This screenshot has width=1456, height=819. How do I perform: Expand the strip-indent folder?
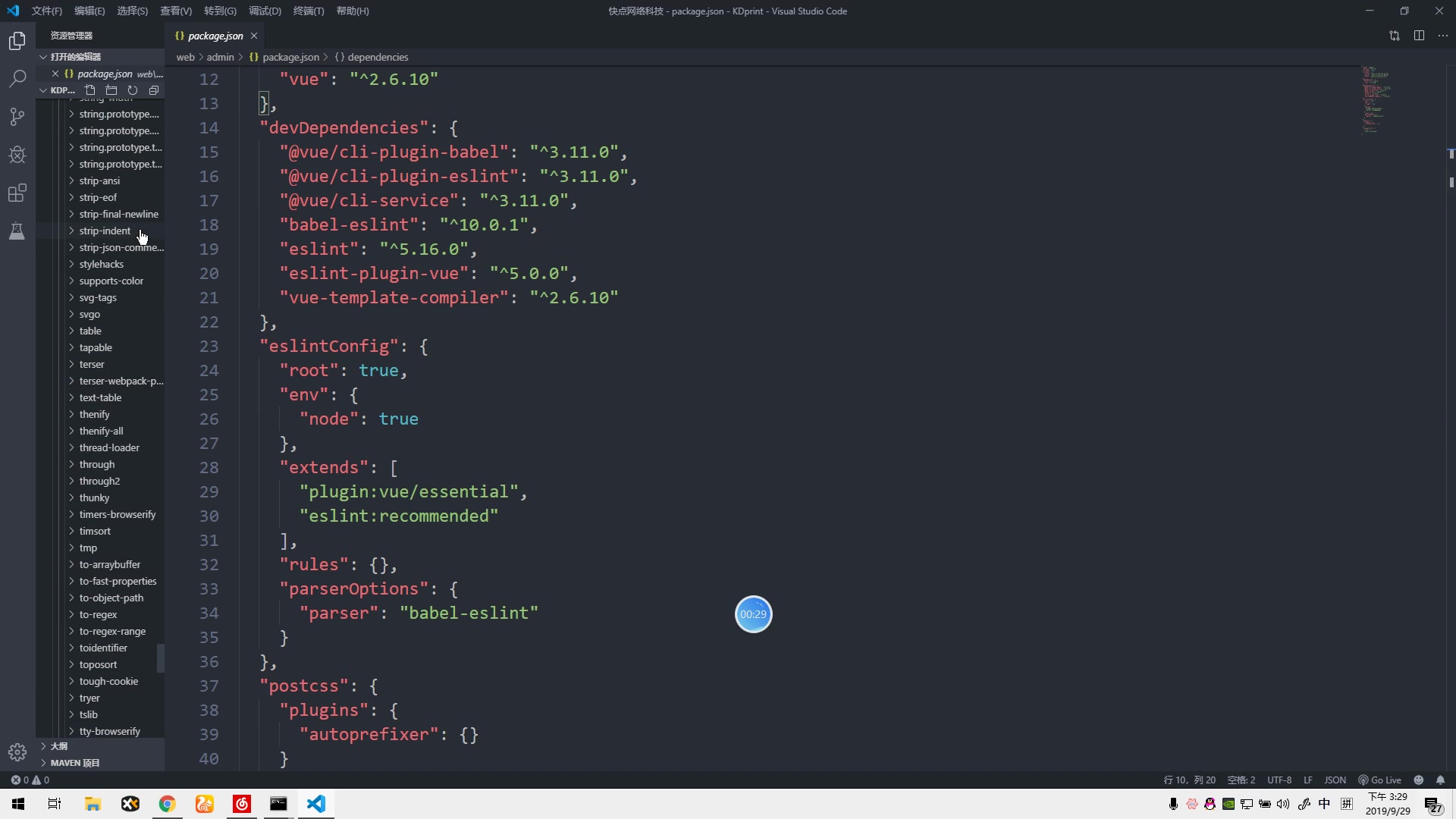(x=105, y=231)
